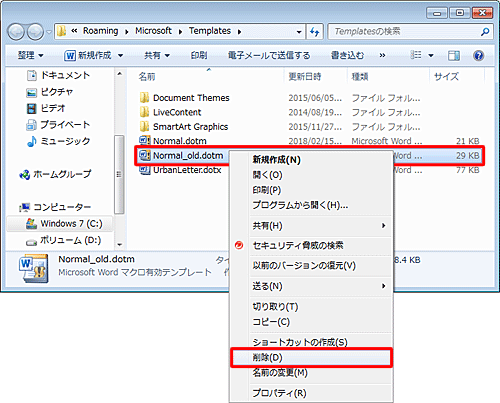Choose 切り取り(T) in the context menu
This screenshot has height=403, width=500.
(310, 306)
